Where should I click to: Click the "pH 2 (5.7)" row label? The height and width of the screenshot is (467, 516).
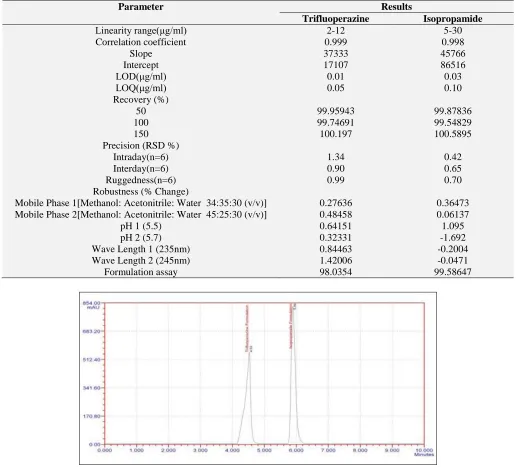[x=141, y=238]
